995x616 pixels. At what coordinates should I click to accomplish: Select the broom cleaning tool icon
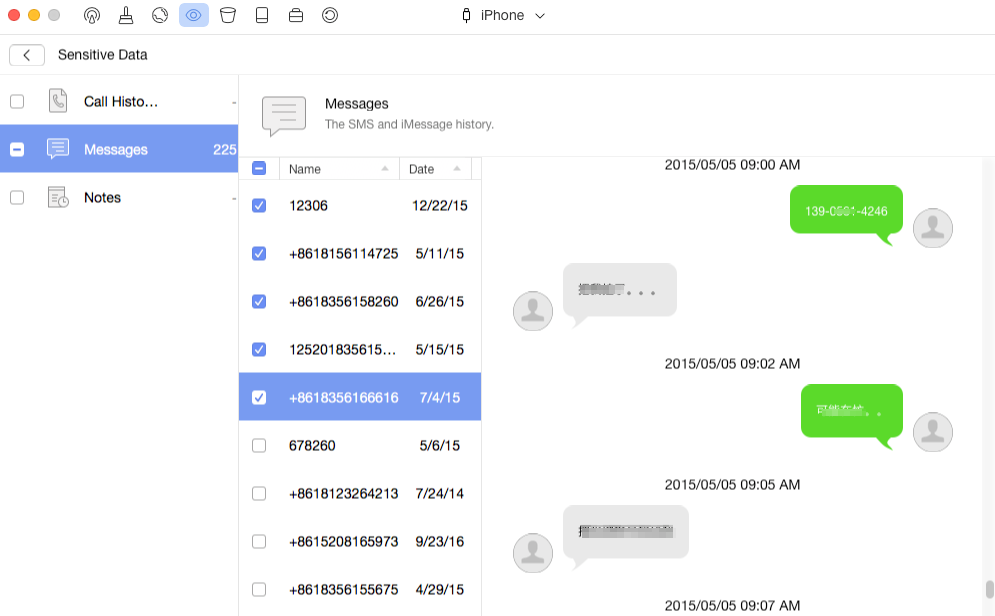(126, 15)
